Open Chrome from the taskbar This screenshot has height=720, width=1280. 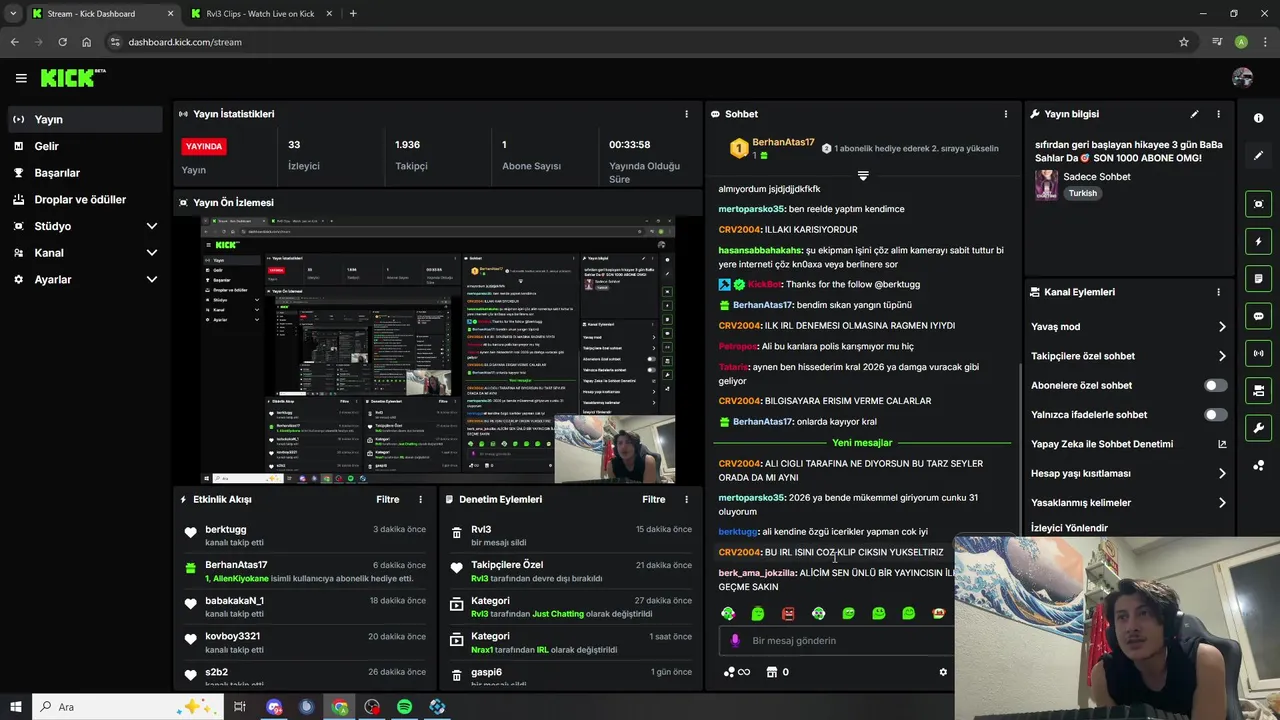click(340, 707)
